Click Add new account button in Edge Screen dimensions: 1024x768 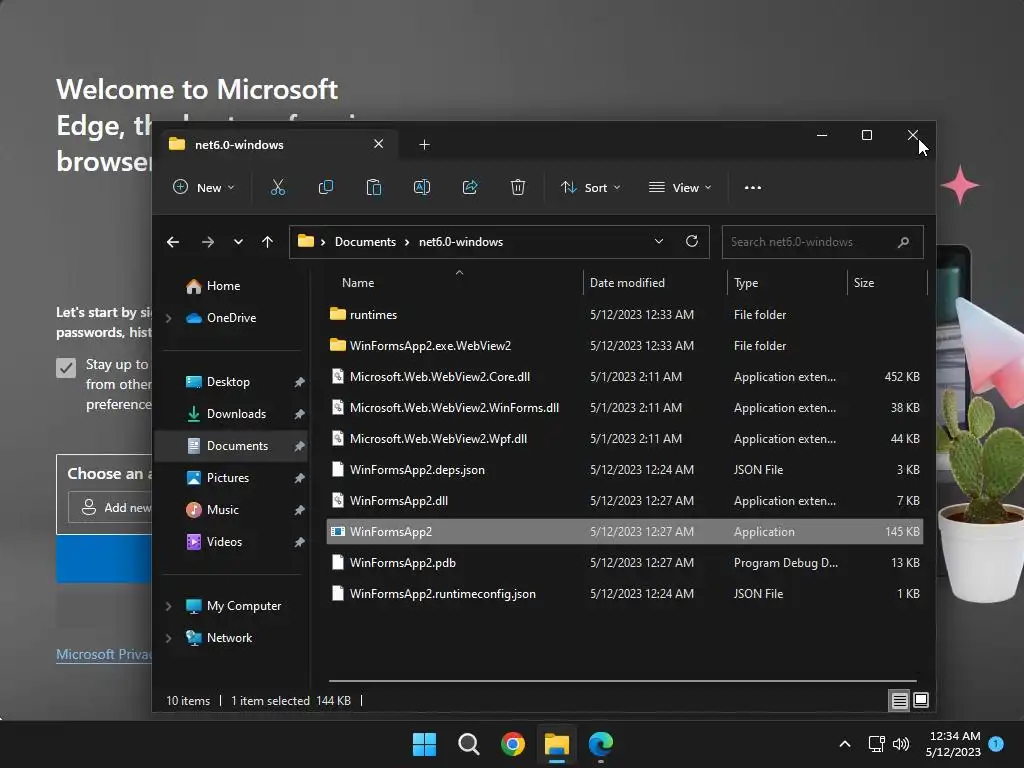[x=111, y=507]
